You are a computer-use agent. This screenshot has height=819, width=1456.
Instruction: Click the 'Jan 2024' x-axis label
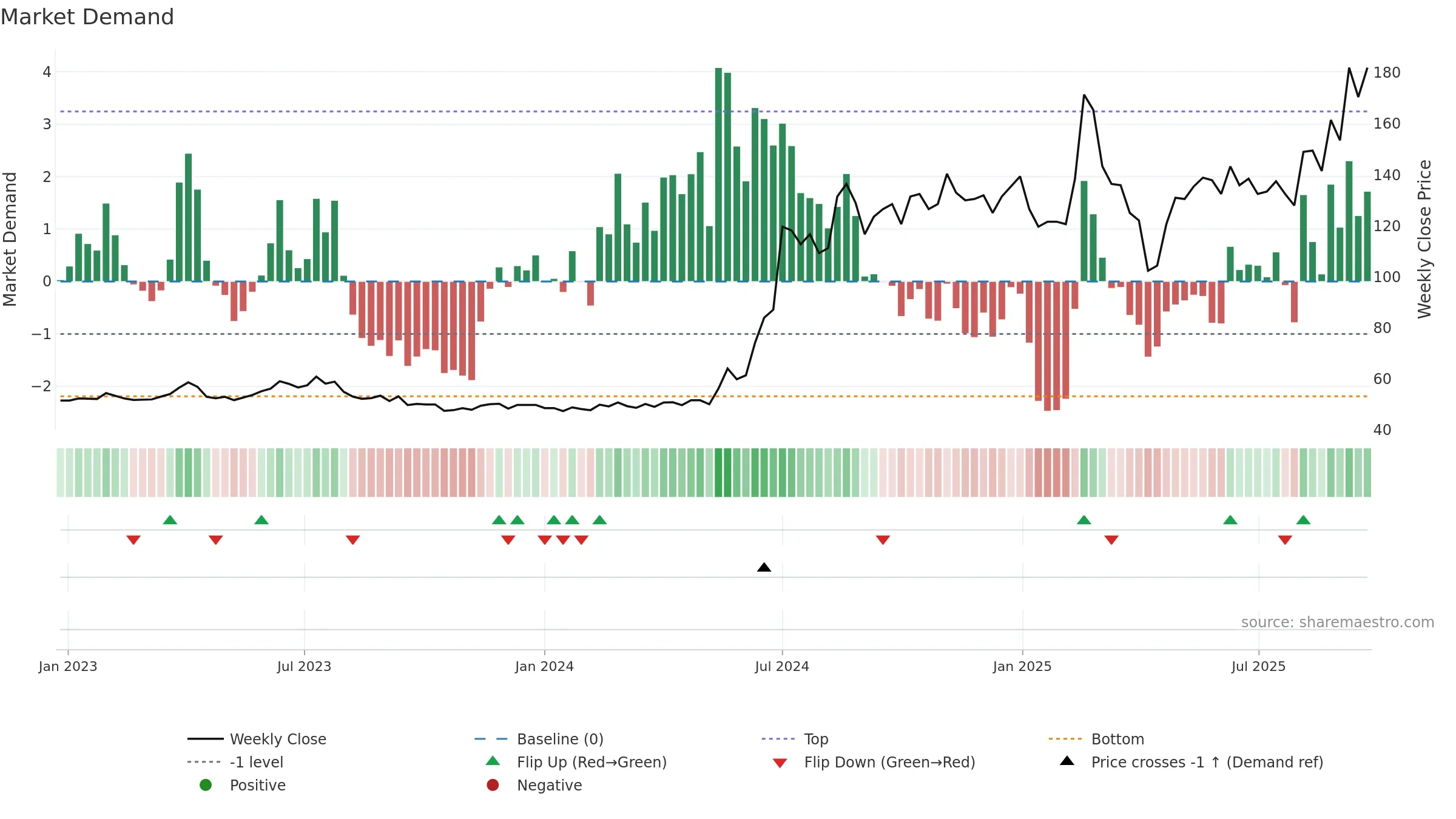(544, 666)
